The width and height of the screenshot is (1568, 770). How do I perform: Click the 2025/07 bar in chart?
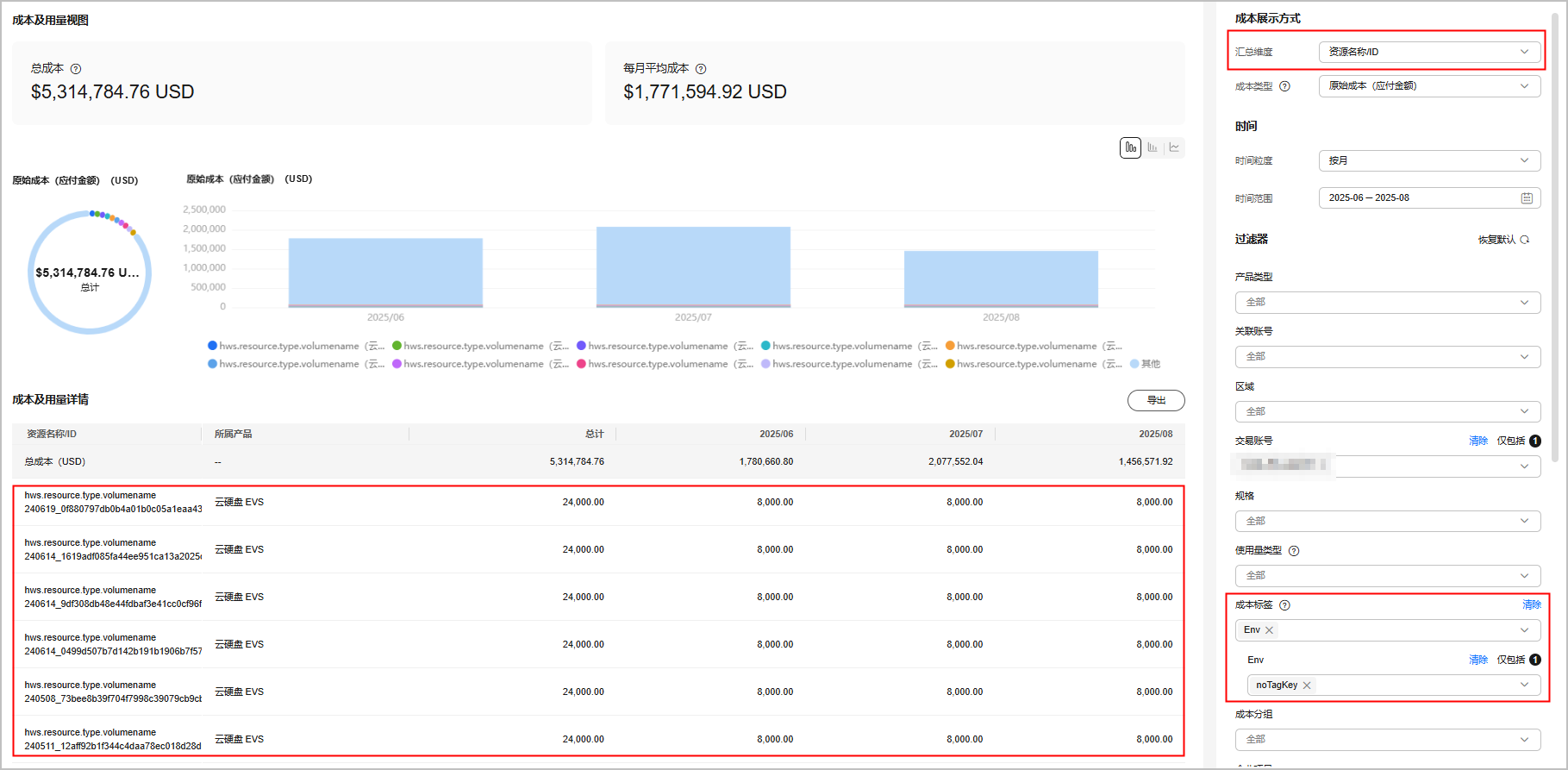[693, 266]
